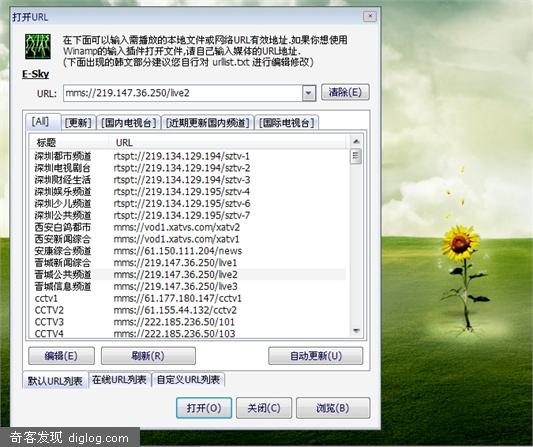Screen dimensions: 533x447
Task: Refresh list with 刷新(R) button
Action: [148, 356]
